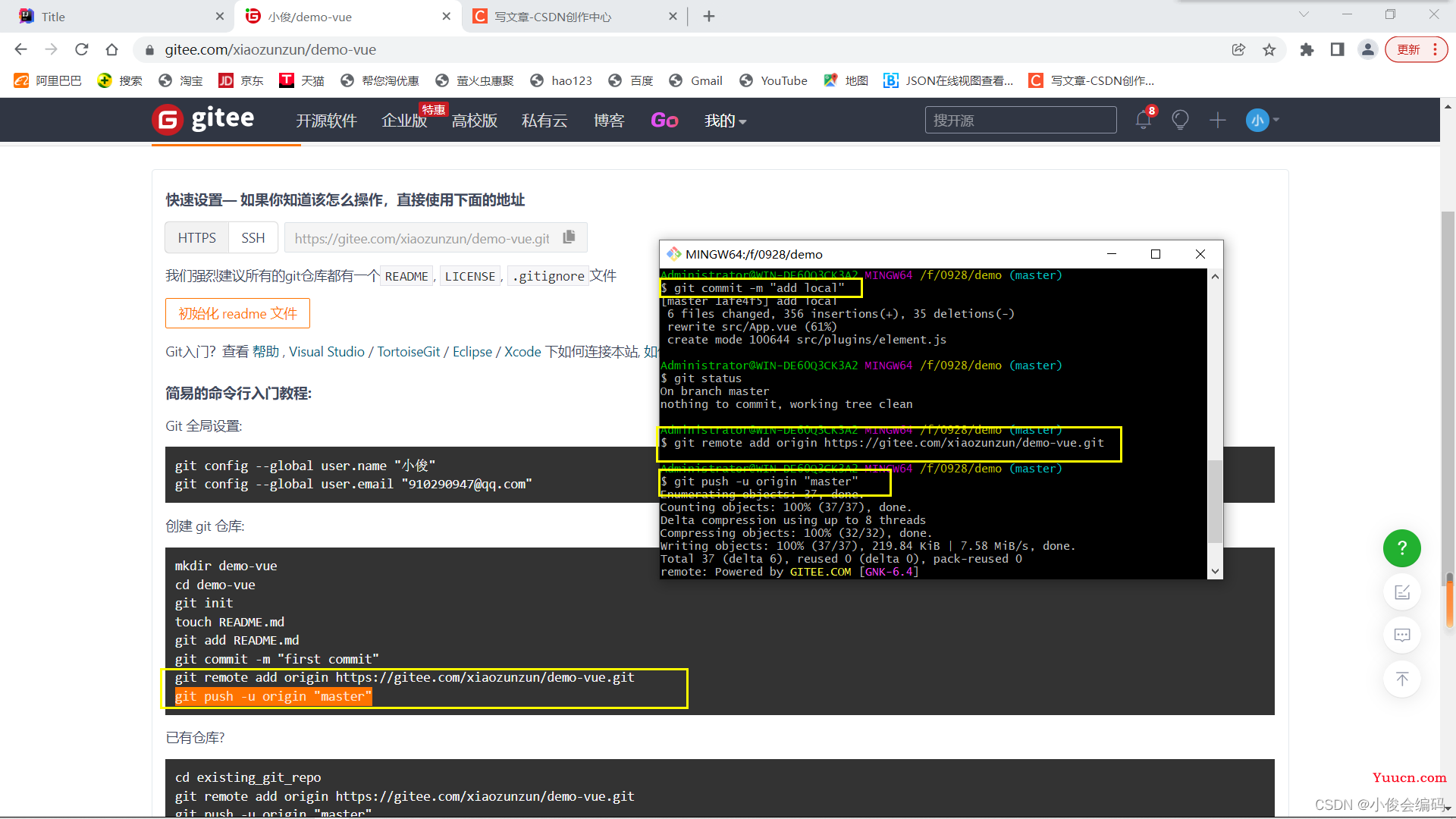Expand the 我的 dropdown menu
Viewport: 1456px width, 819px height.
[x=725, y=121]
